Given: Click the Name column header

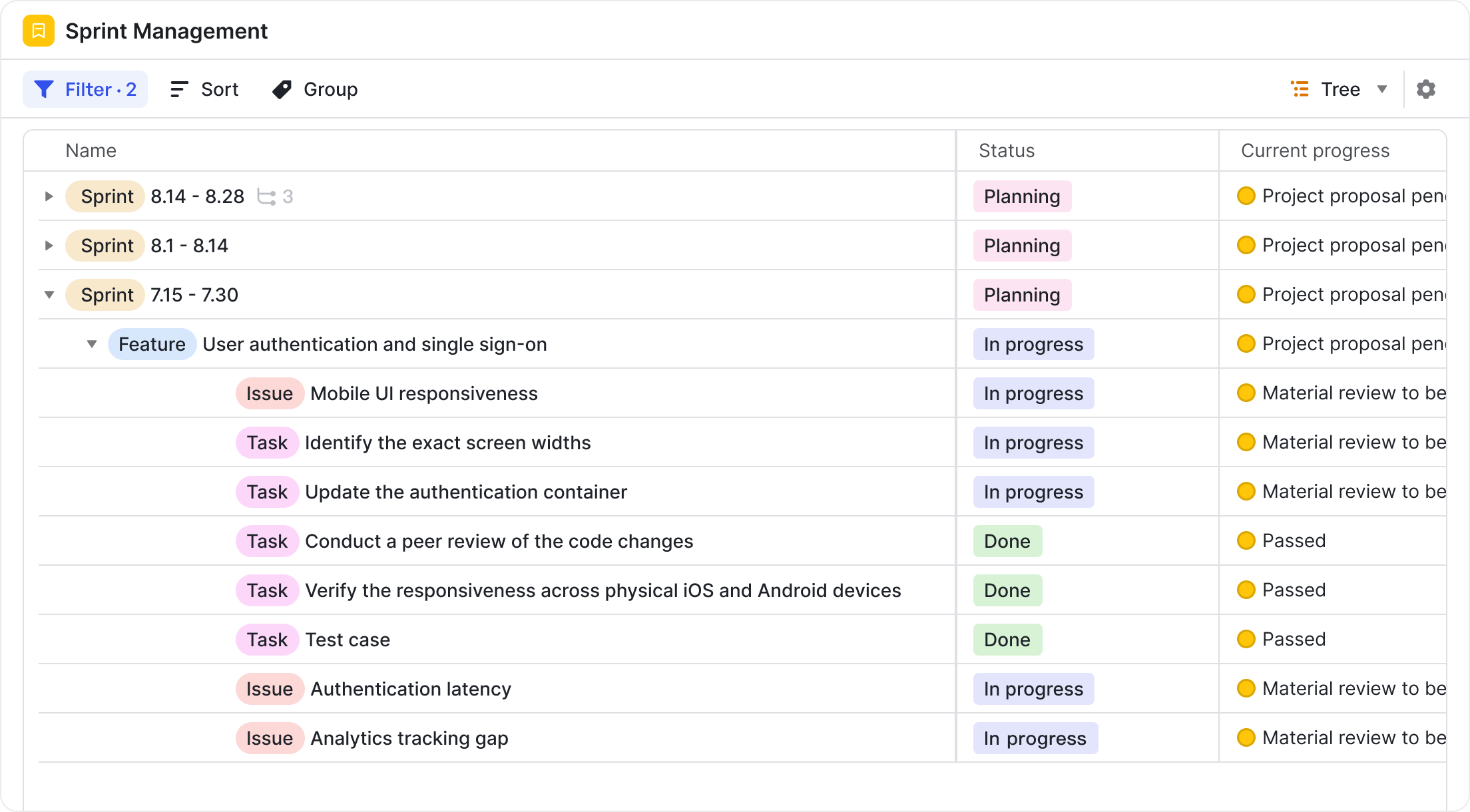Looking at the screenshot, I should click(91, 150).
